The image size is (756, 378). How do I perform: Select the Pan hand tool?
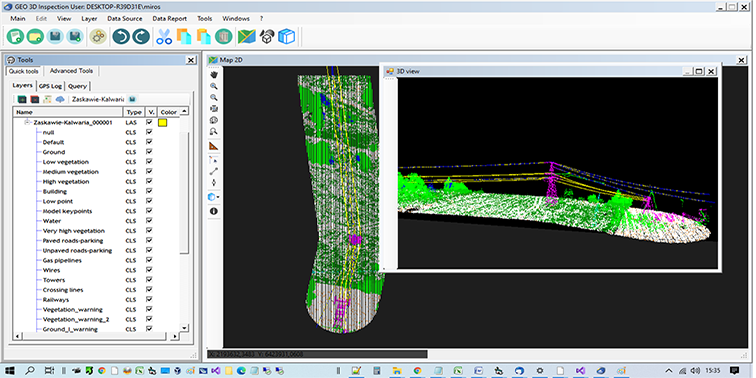pos(214,75)
